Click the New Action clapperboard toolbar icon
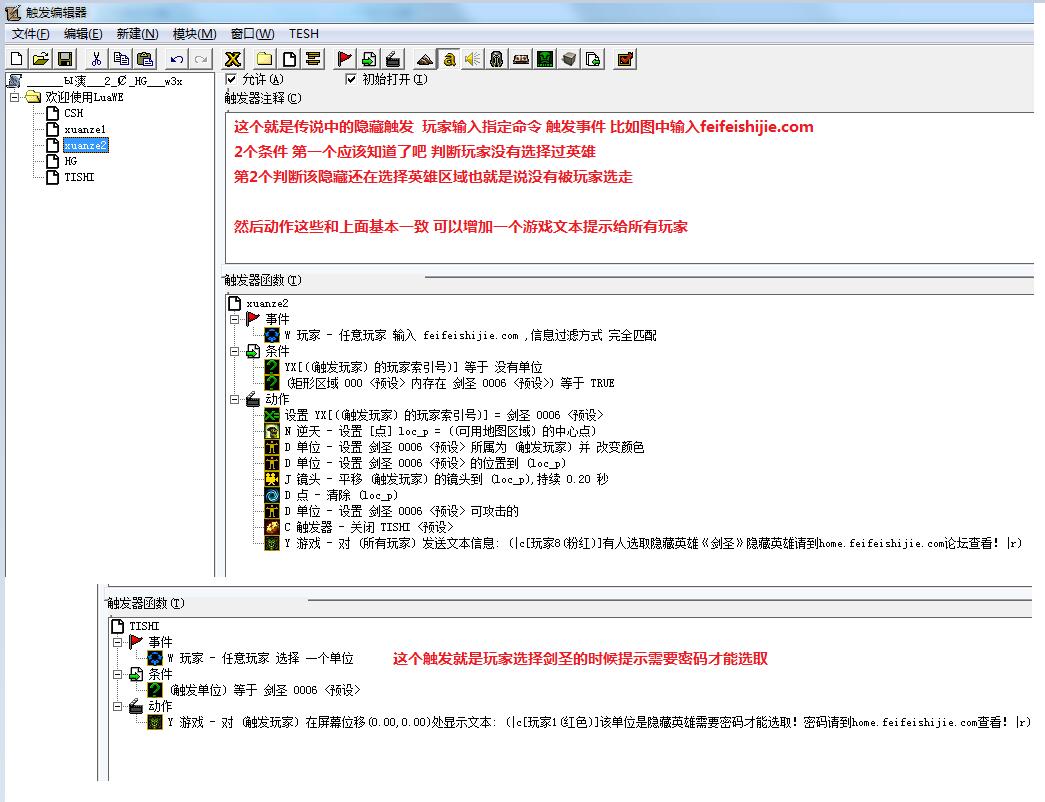The width and height of the screenshot is (1045, 802). point(393,59)
